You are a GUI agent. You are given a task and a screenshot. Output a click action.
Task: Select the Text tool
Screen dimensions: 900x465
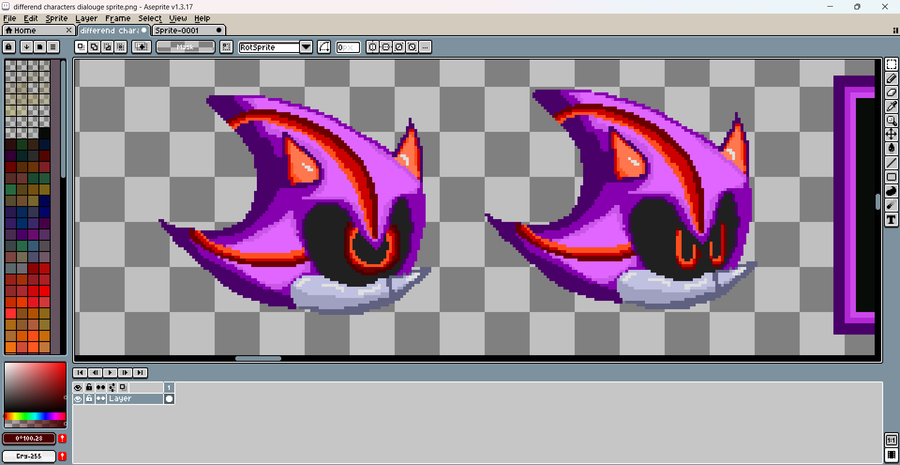coord(891,219)
